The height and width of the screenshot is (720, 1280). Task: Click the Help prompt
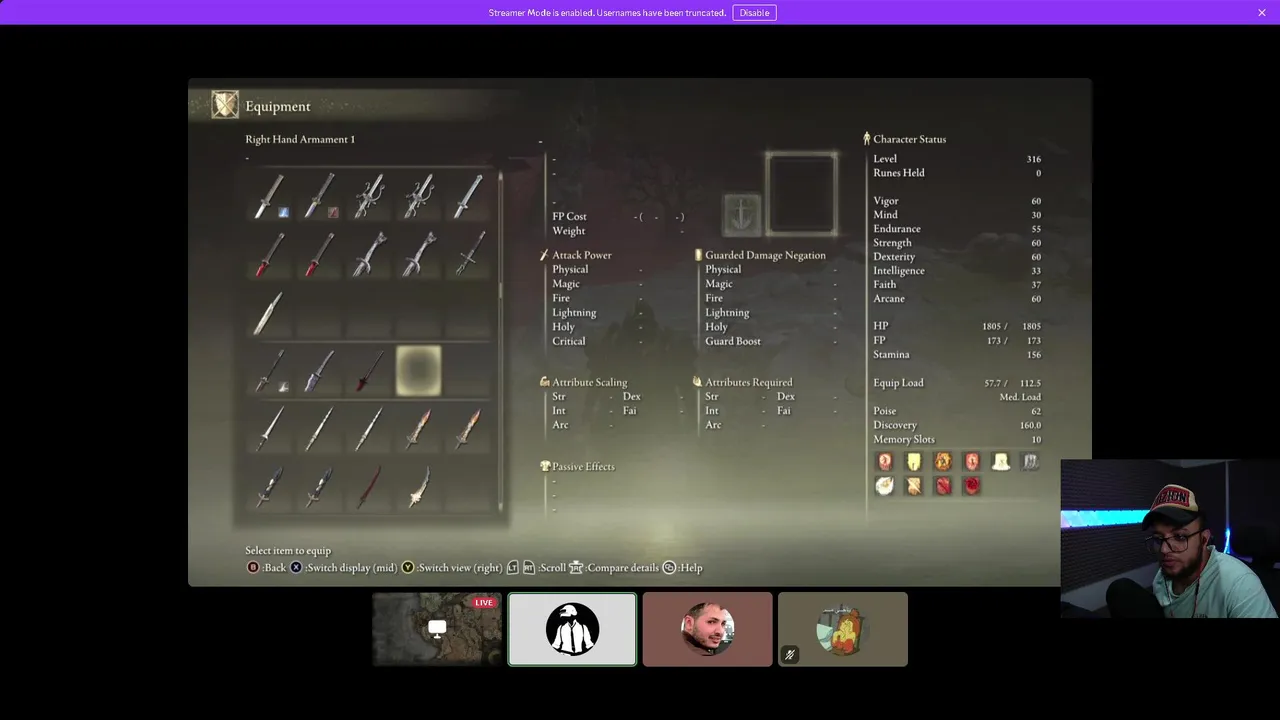click(x=683, y=567)
